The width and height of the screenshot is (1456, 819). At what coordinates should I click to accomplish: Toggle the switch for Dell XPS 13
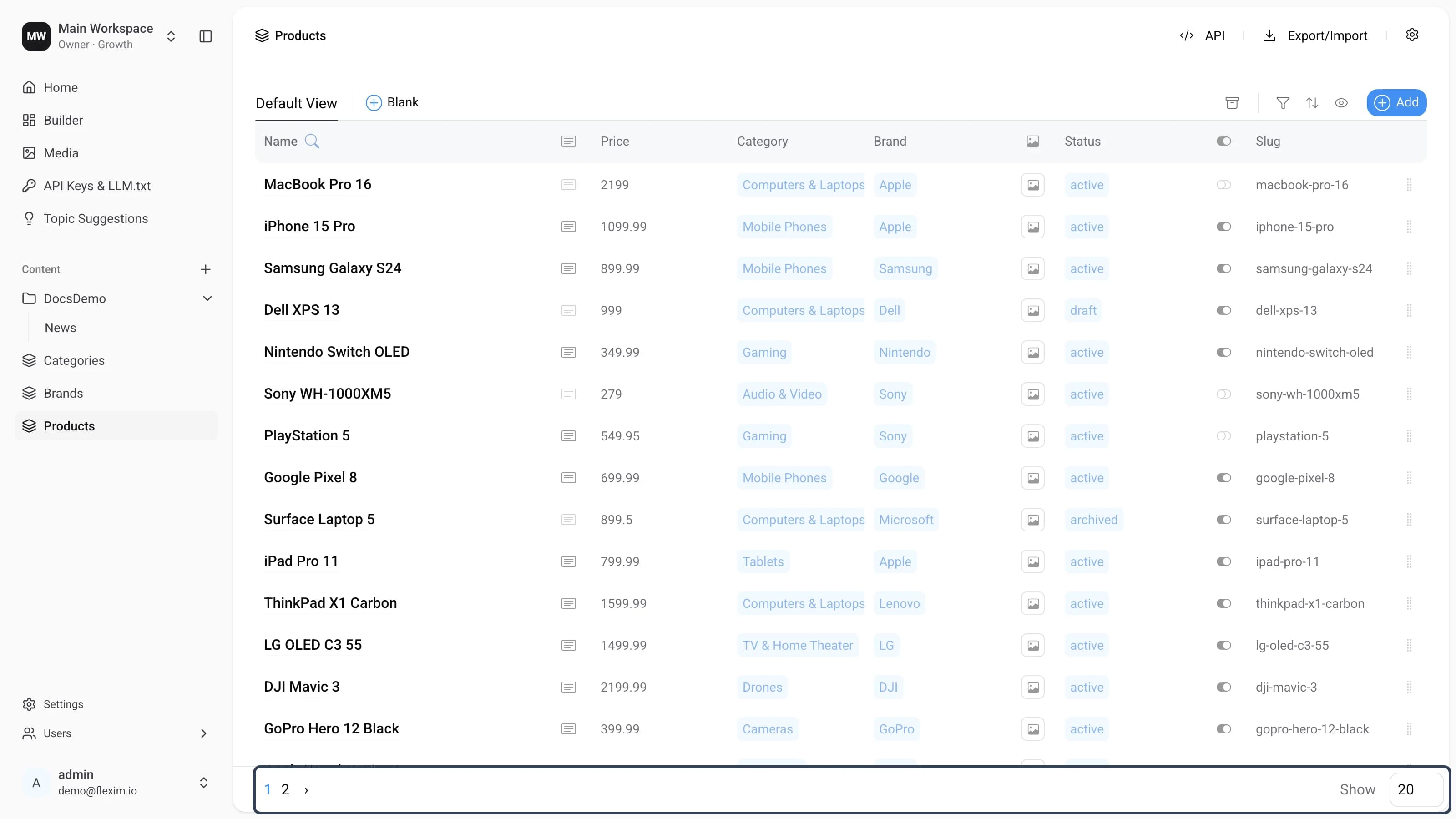[x=1223, y=310]
